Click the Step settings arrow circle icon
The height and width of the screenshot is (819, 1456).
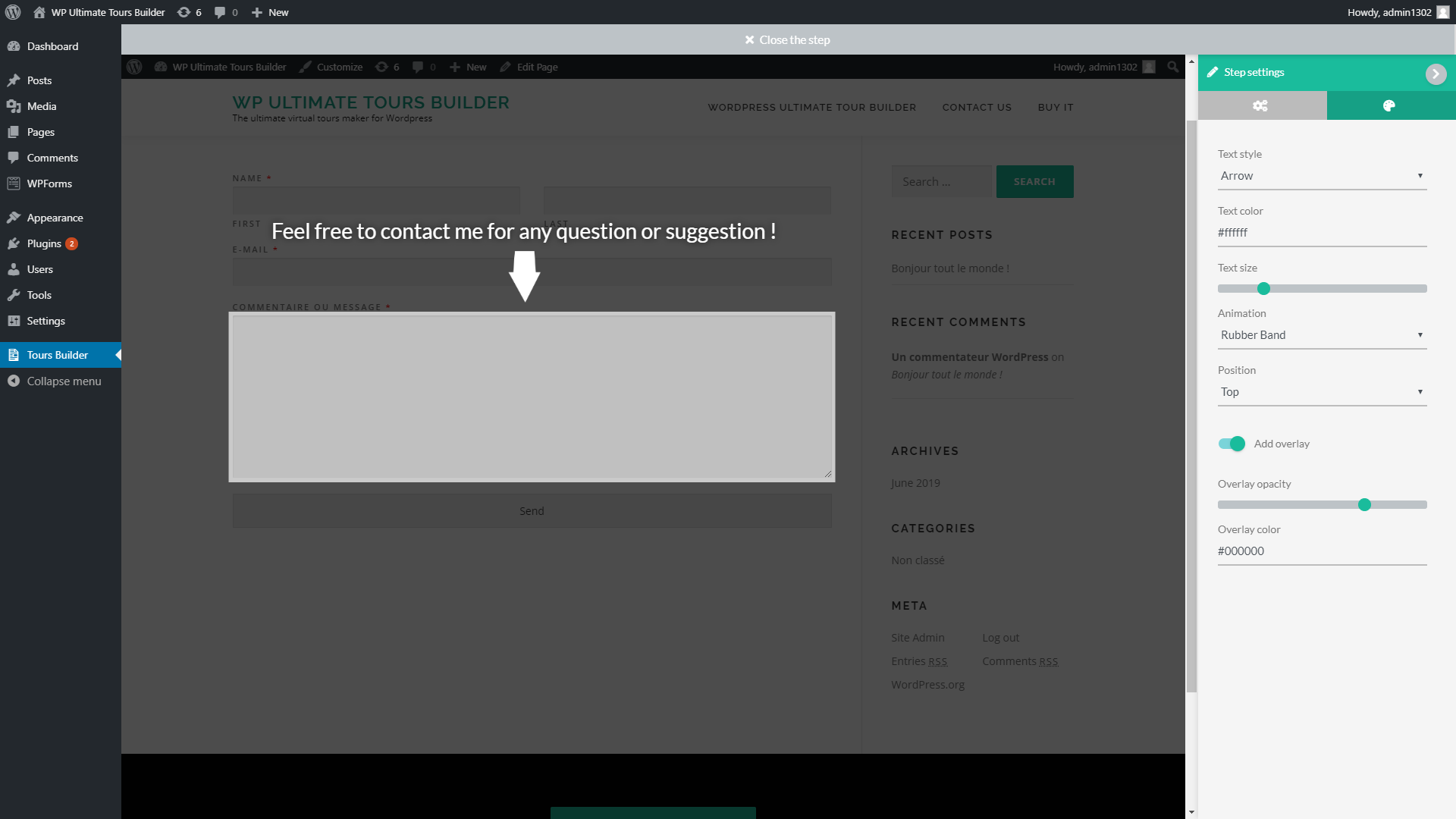(1436, 74)
